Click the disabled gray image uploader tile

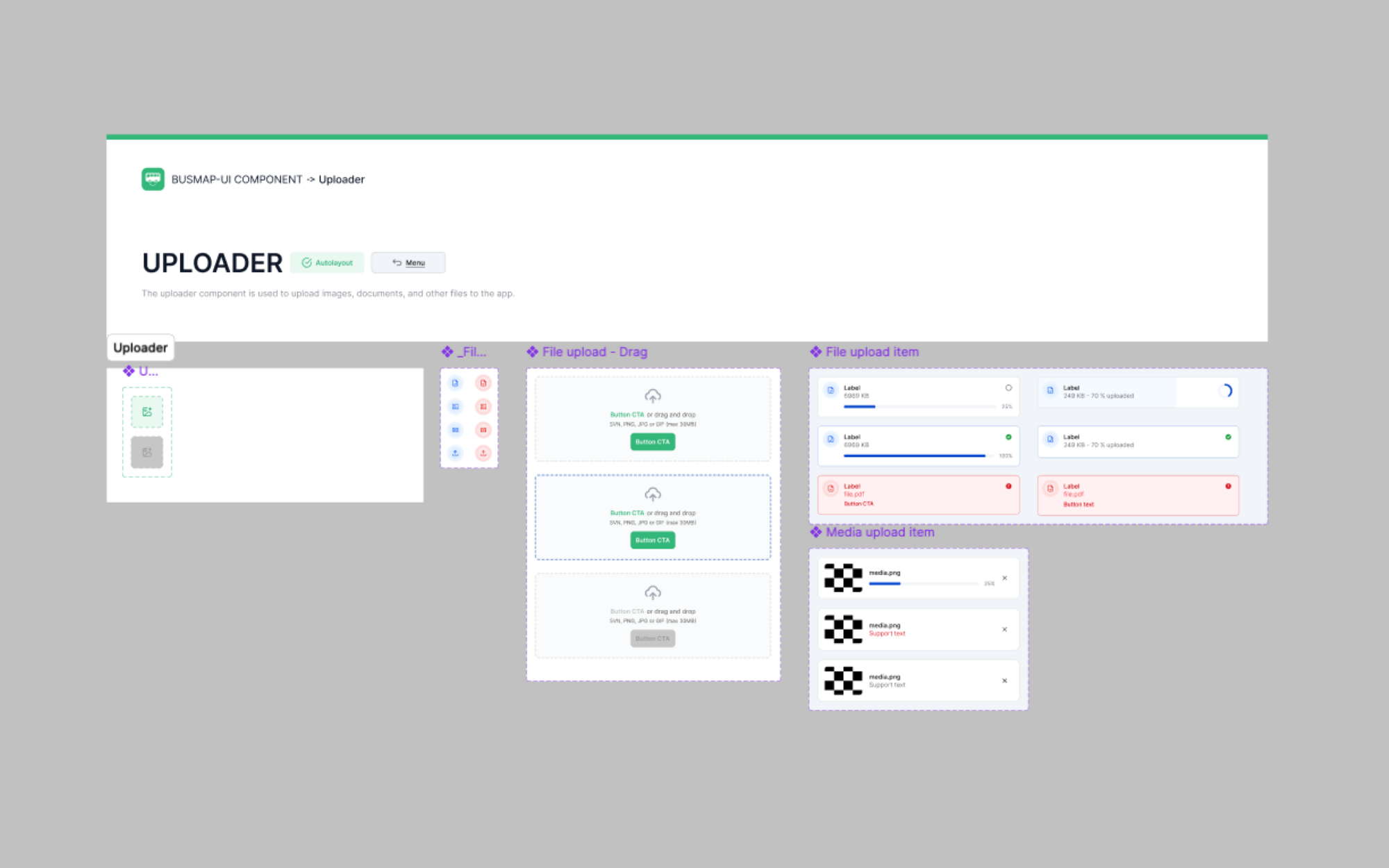point(147,452)
